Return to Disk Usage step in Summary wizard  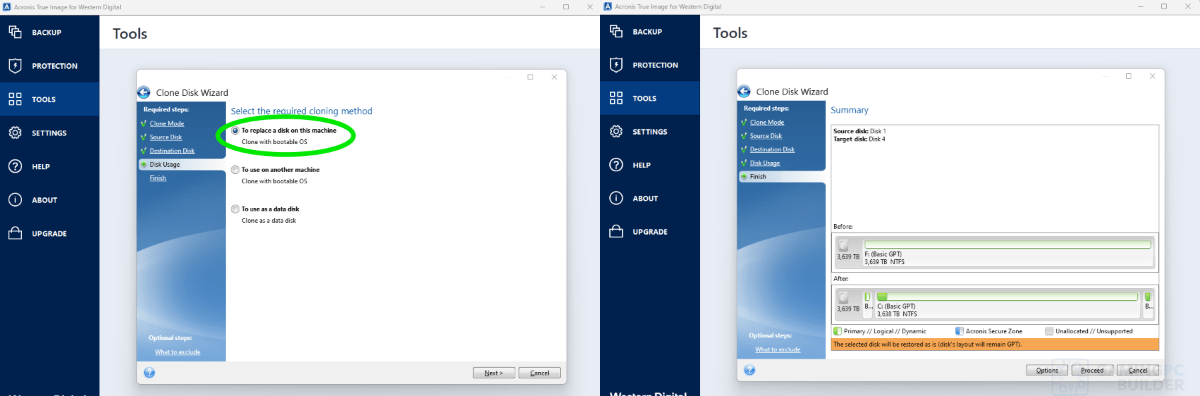[765, 163]
